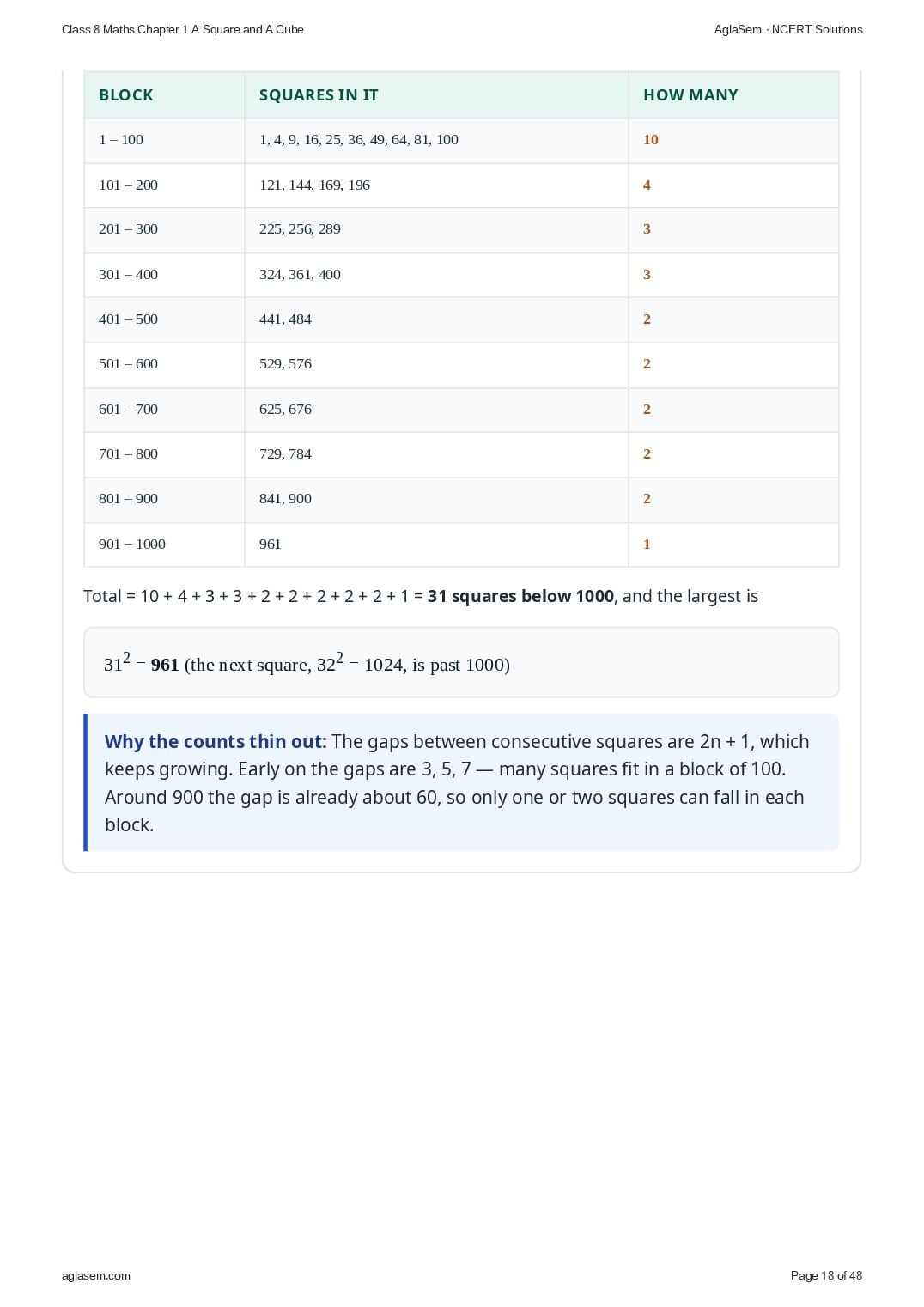Screen dimensions: 924x1307
Task: Click the 961 cell in last row
Action: tap(436, 544)
